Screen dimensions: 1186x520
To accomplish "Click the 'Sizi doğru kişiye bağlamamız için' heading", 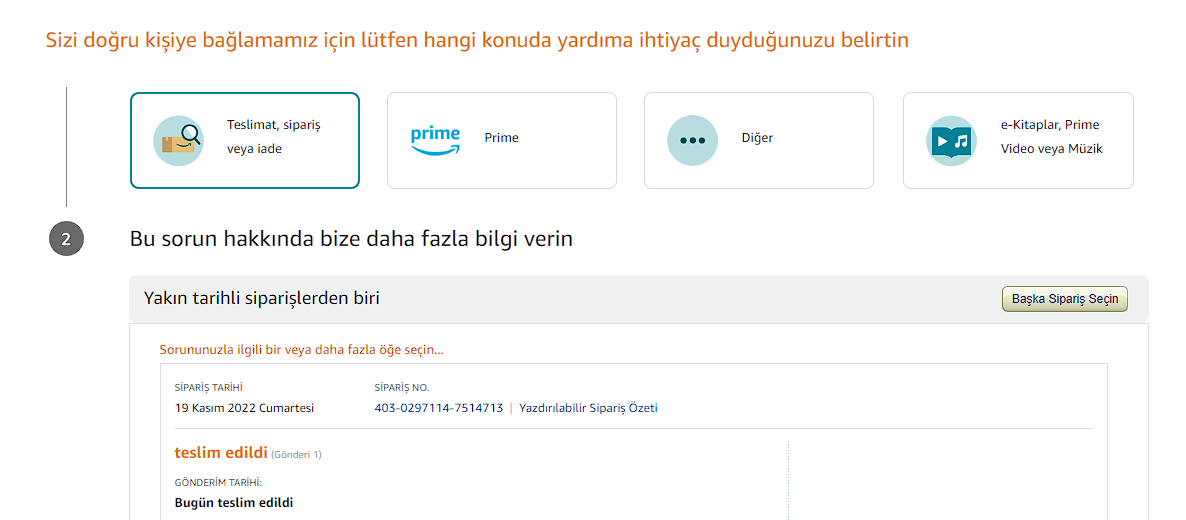I will (477, 41).
